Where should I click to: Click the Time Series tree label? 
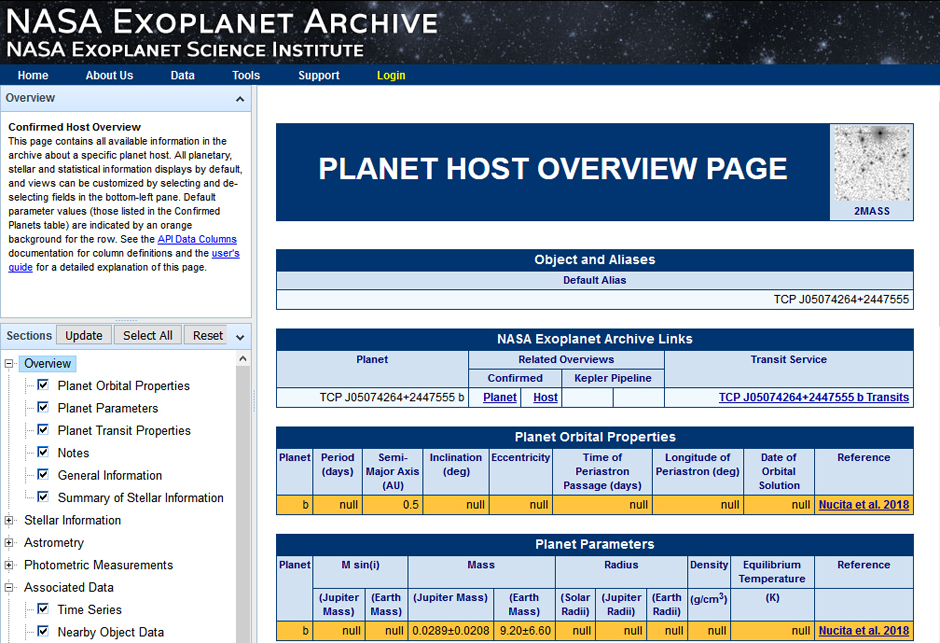click(89, 609)
